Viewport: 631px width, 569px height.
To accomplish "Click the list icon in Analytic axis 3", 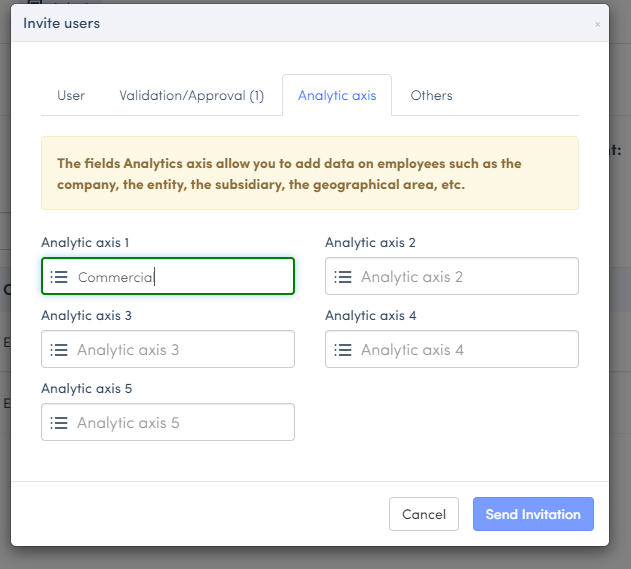I will tap(59, 350).
